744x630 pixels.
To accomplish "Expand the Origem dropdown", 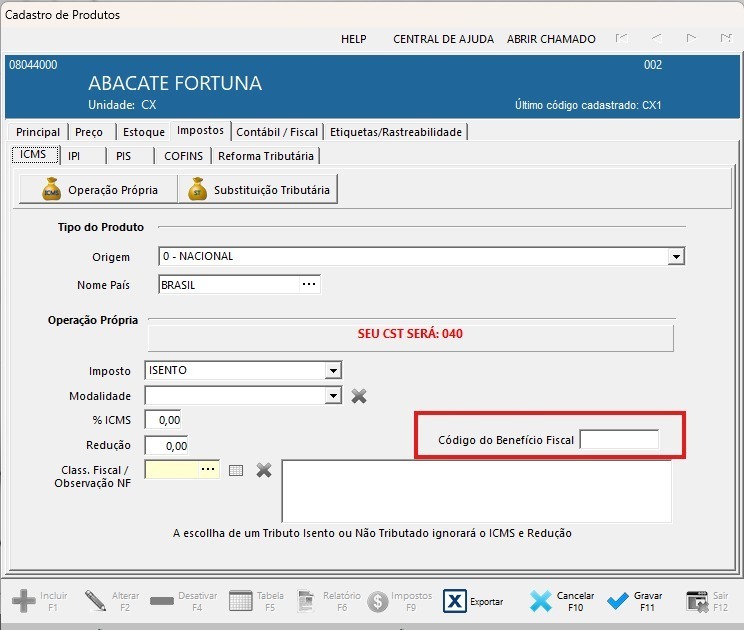I will 677,257.
